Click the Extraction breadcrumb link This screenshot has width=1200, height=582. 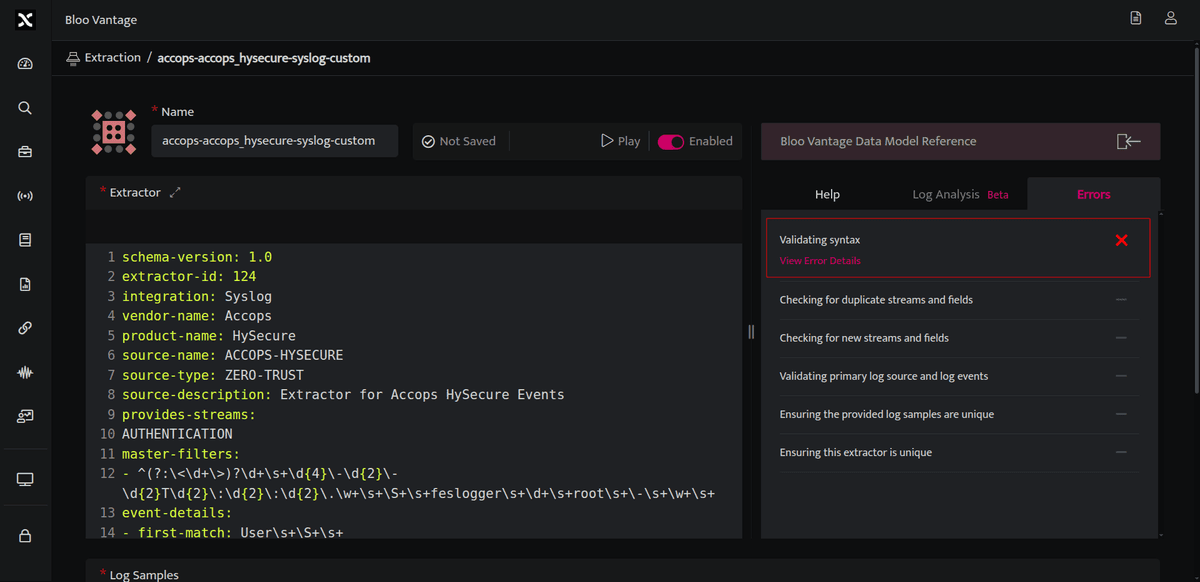pyautogui.click(x=112, y=58)
